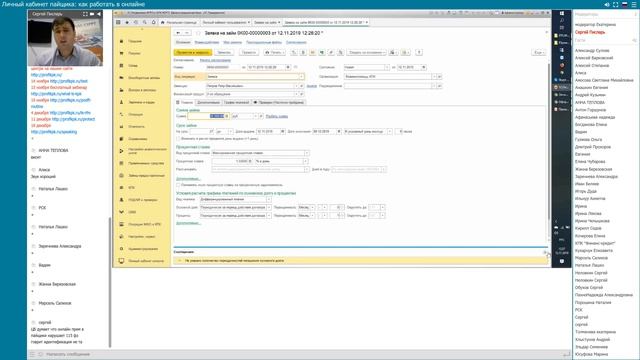This screenshot has height=360, width=640.
Task: Open the profkpk.ru/protect chat link
Action: click(x=73, y=119)
